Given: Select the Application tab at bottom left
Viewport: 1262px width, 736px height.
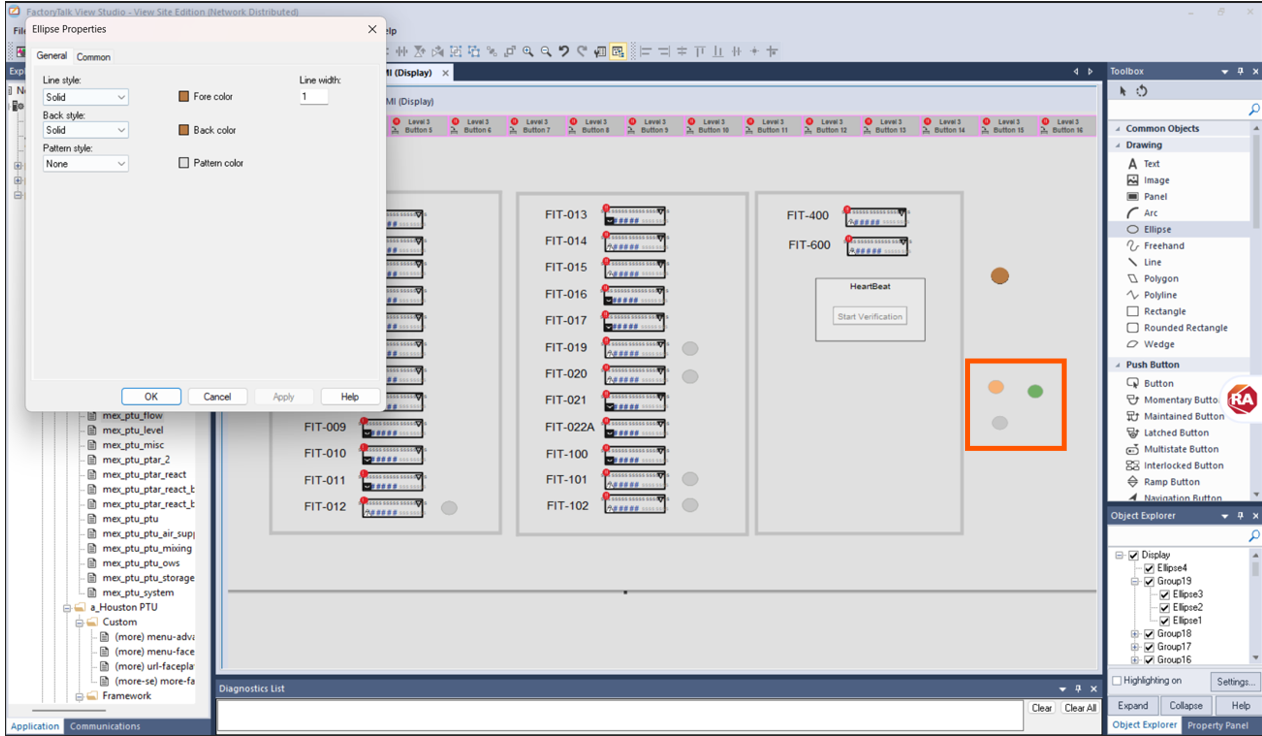Looking at the screenshot, I should coord(35,726).
